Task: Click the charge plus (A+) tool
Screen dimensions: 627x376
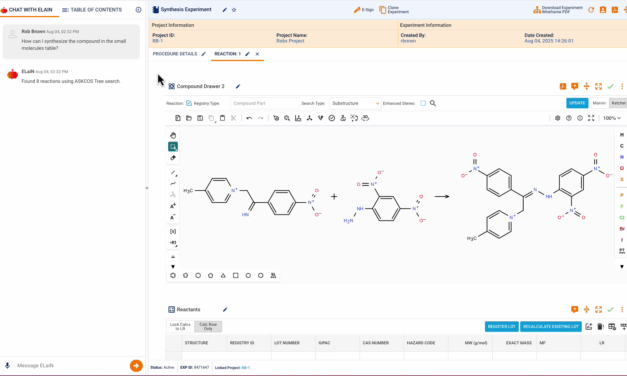Action: point(173,206)
